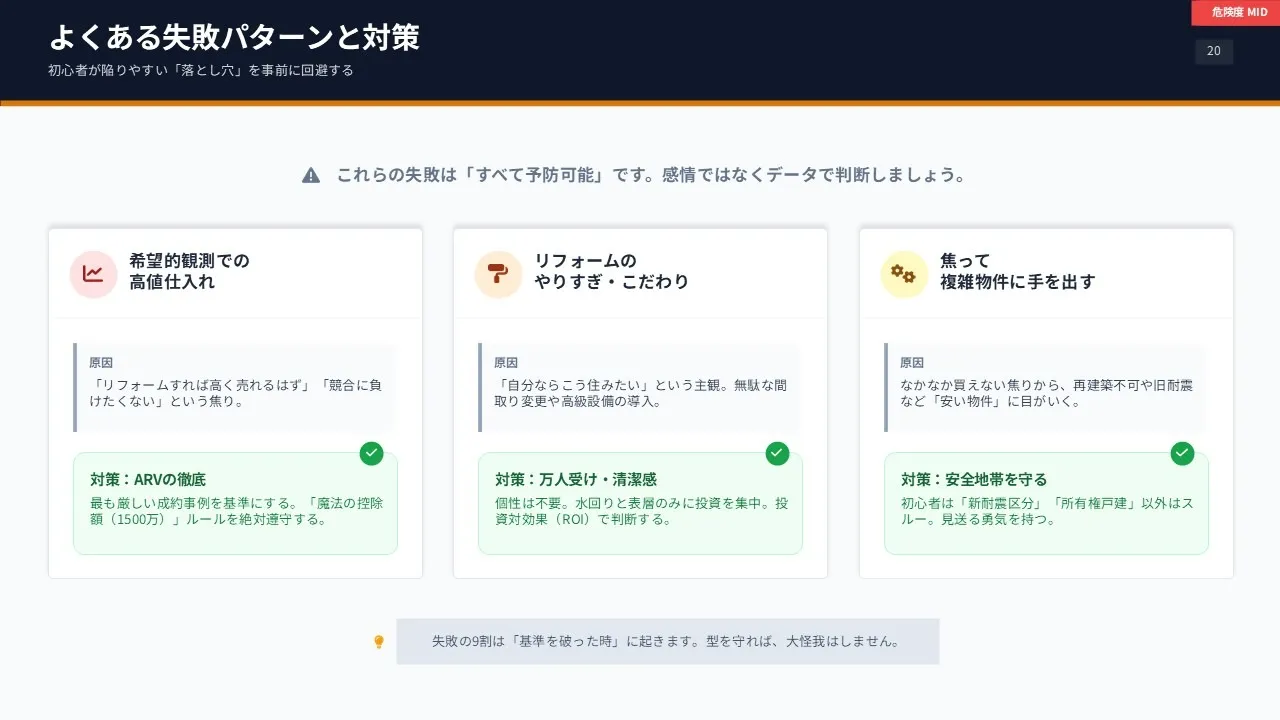The image size is (1280, 720).
Task: Click the lightbulb tip icon
Action: [x=379, y=642]
